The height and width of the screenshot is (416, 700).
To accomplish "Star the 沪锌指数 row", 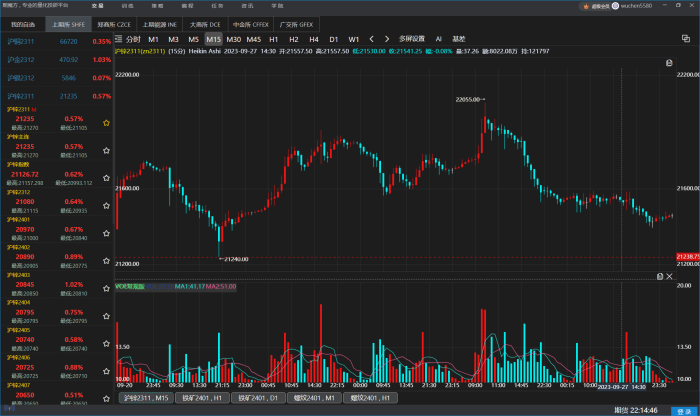I will 105,179.
